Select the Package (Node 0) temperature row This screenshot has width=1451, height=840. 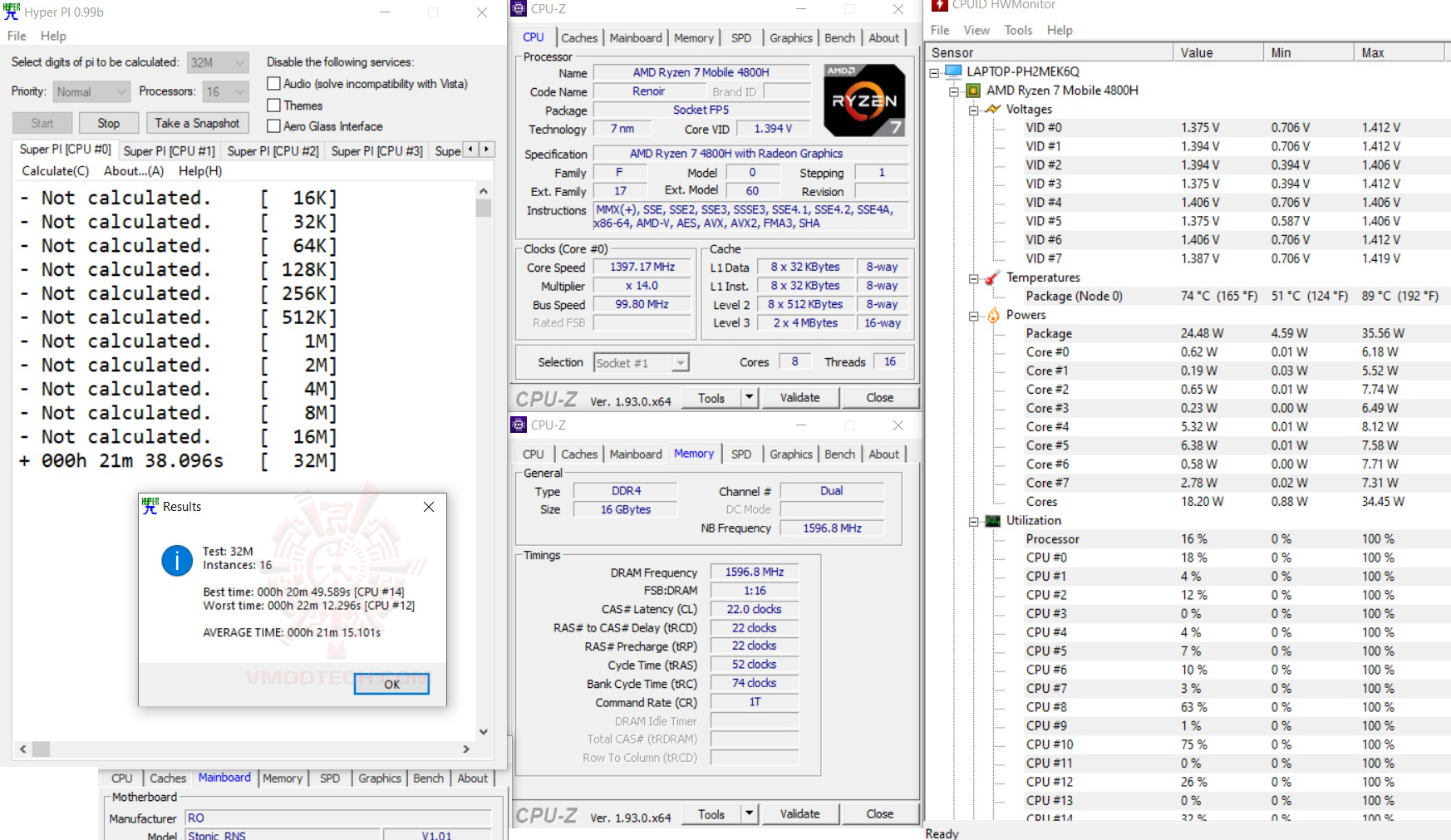pos(1232,297)
